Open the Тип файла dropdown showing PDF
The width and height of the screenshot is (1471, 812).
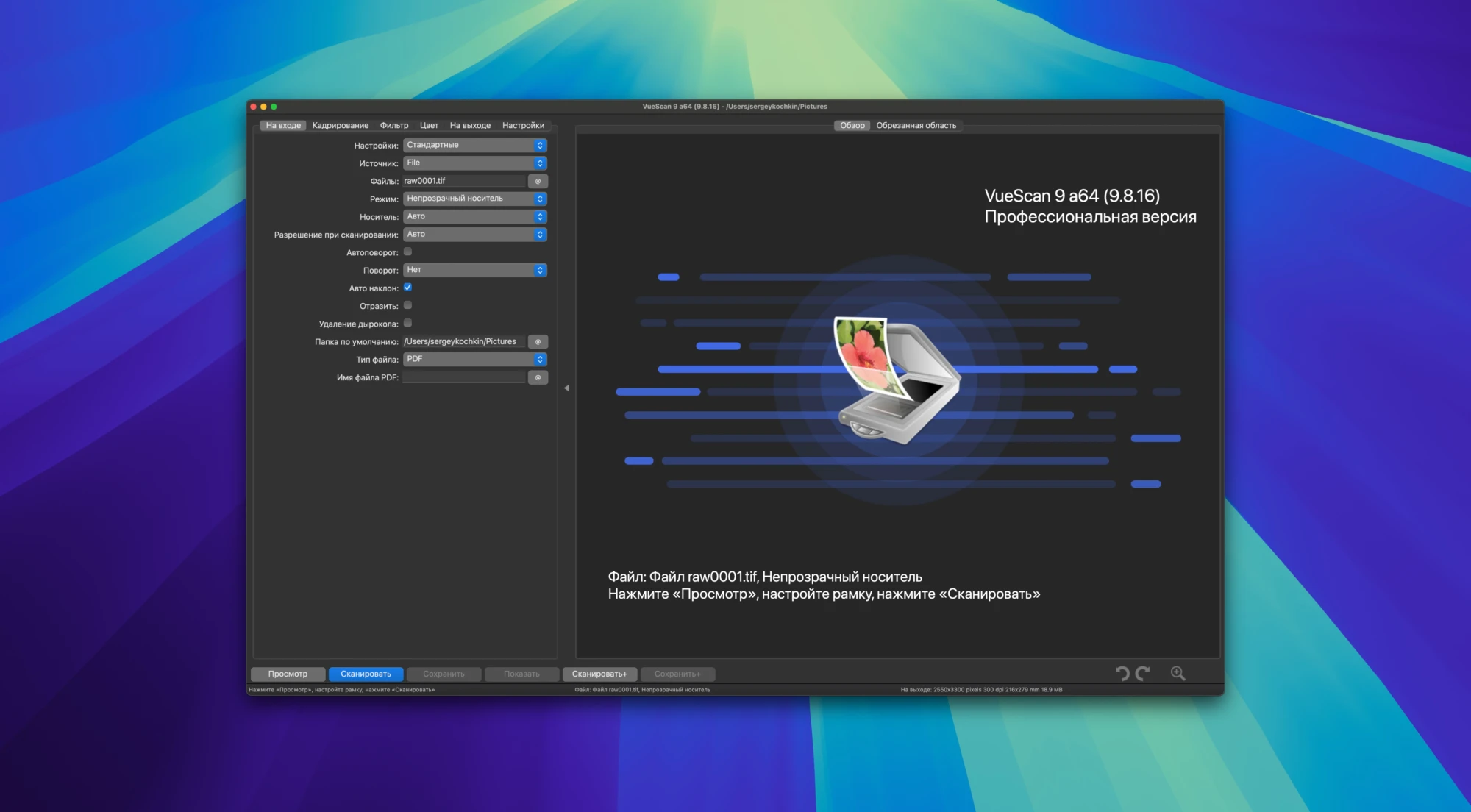click(x=474, y=360)
